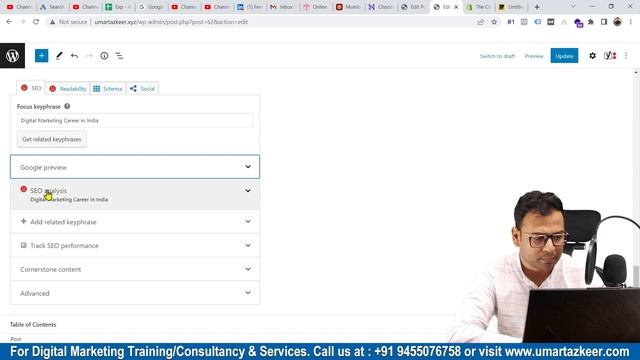Click the Focus keyphrase input field
Image resolution: width=640 pixels, height=360 pixels.
[x=135, y=120]
